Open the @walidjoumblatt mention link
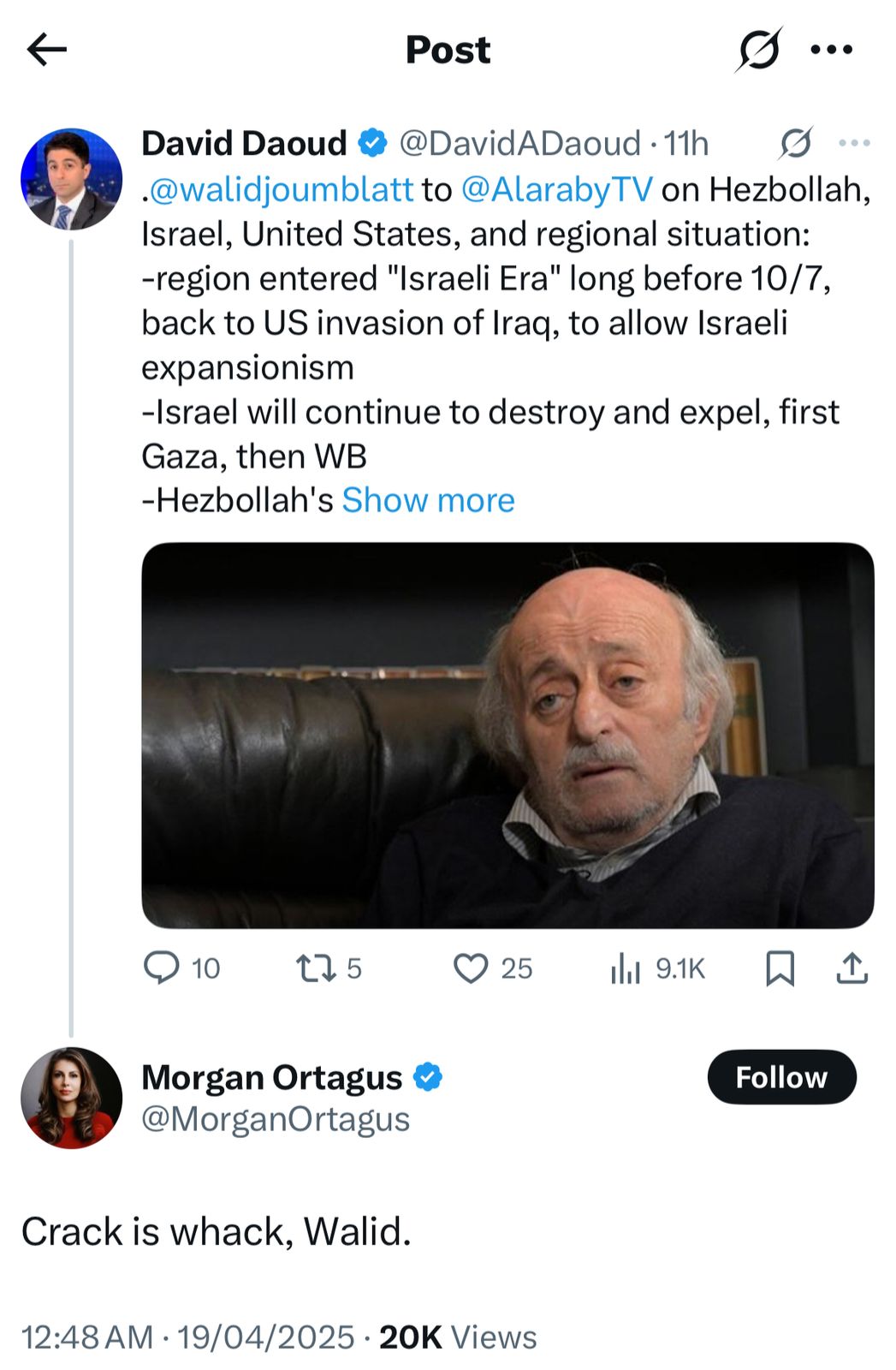896x1370 pixels. click(x=282, y=189)
